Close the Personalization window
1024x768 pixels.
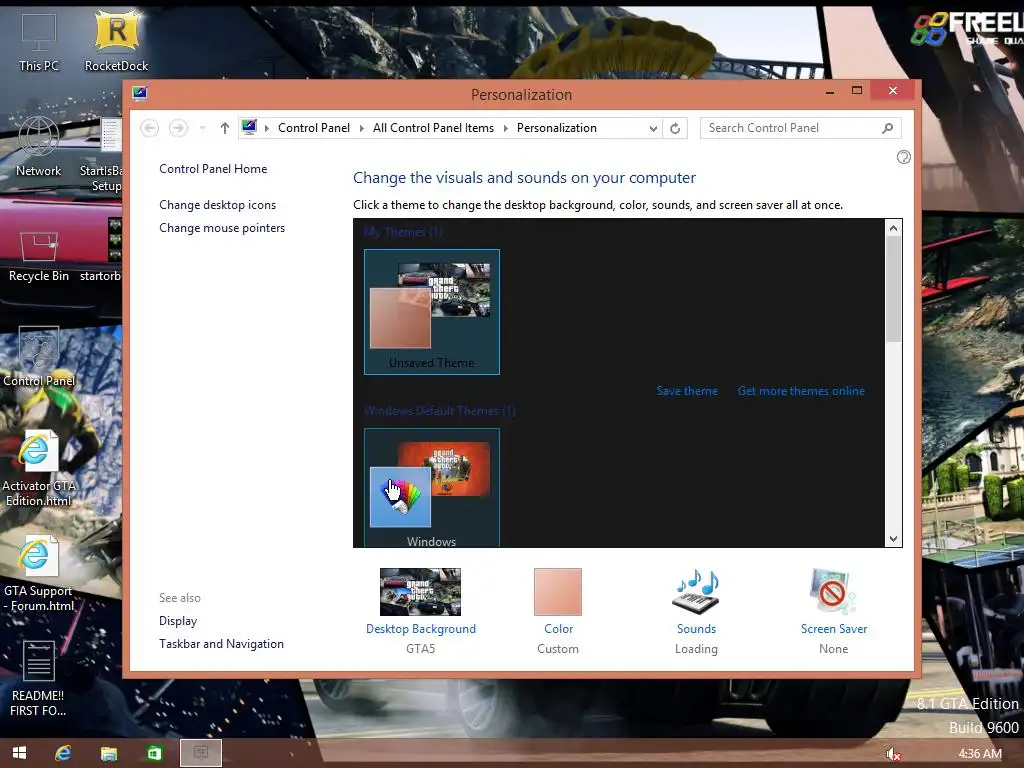click(x=893, y=91)
